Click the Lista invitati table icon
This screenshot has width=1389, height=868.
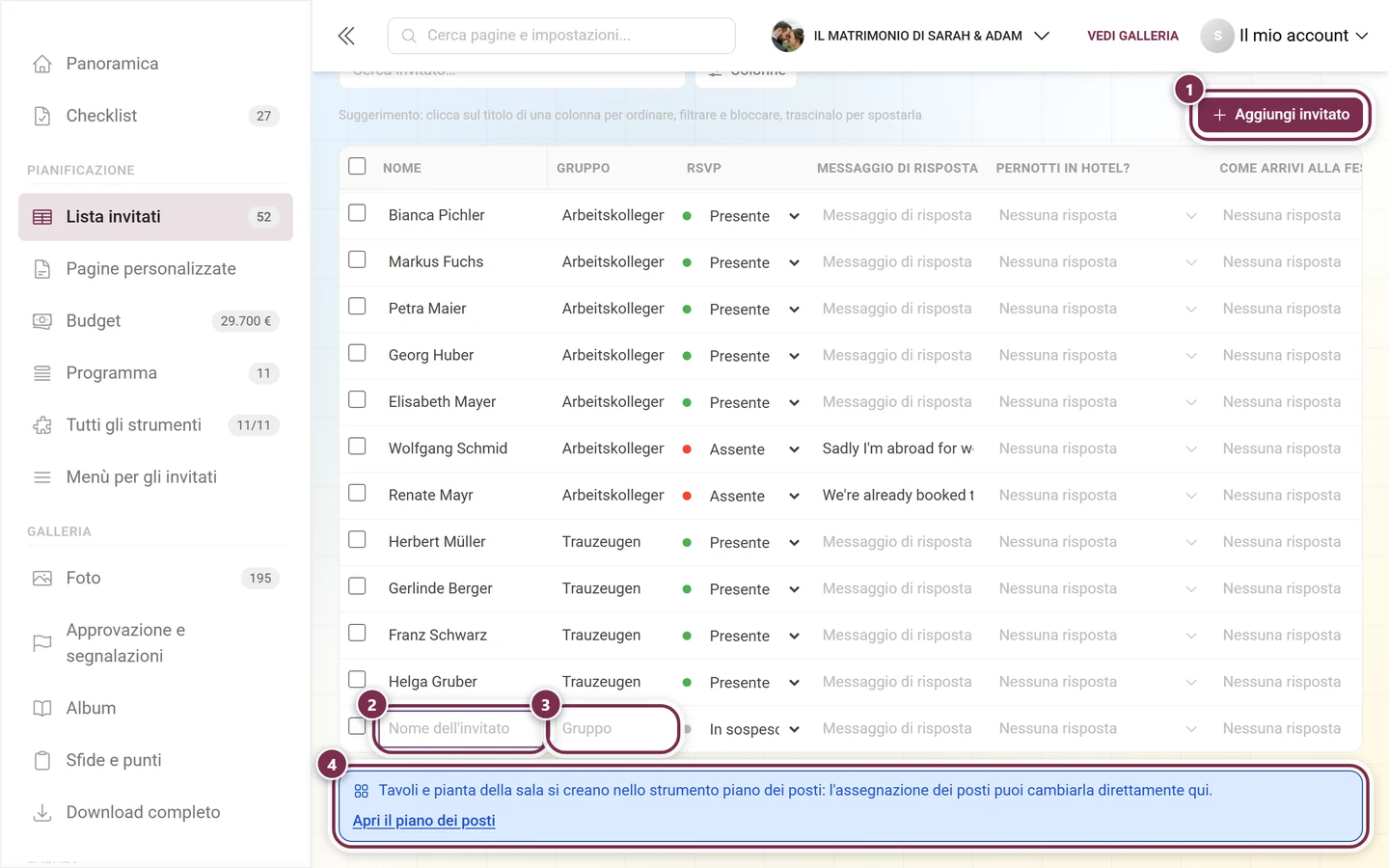pyautogui.click(x=42, y=217)
